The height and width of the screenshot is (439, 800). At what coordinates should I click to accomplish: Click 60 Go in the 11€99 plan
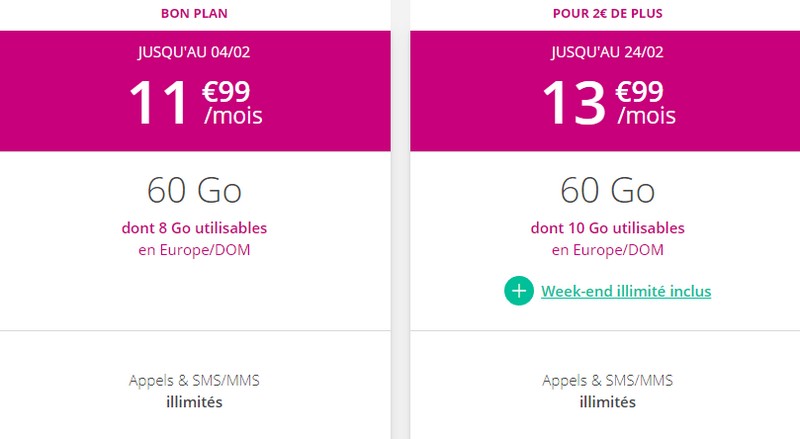(x=194, y=190)
